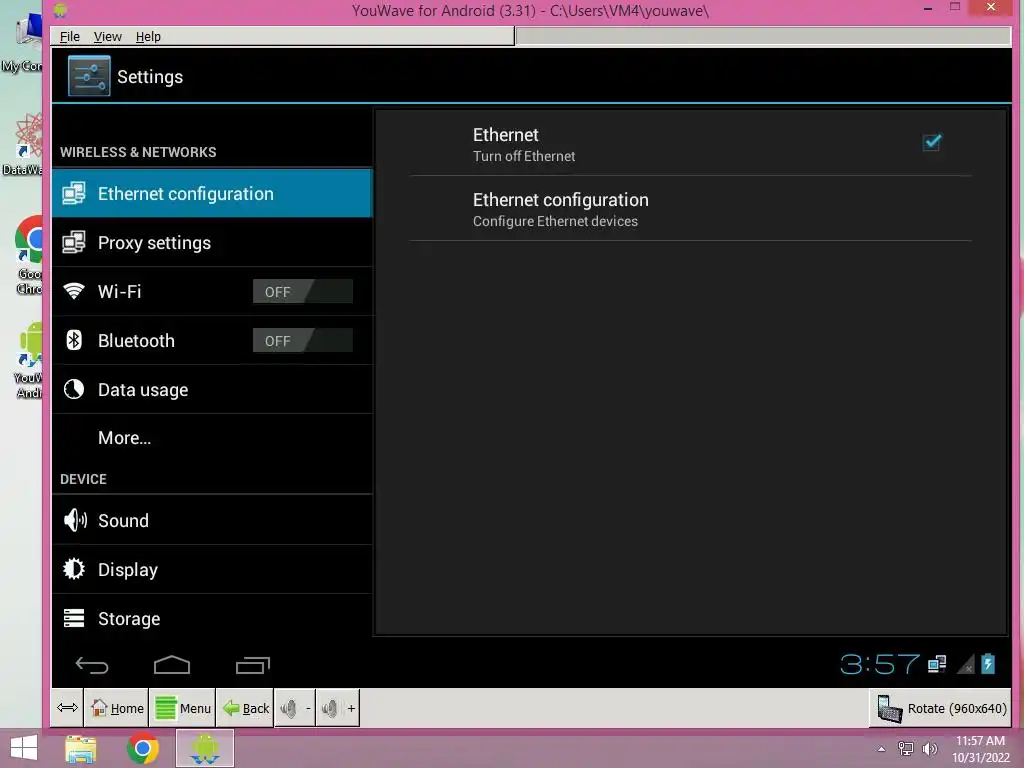Screen dimensions: 1024x768
Task: Show hidden system tray icons
Action: (x=881, y=749)
